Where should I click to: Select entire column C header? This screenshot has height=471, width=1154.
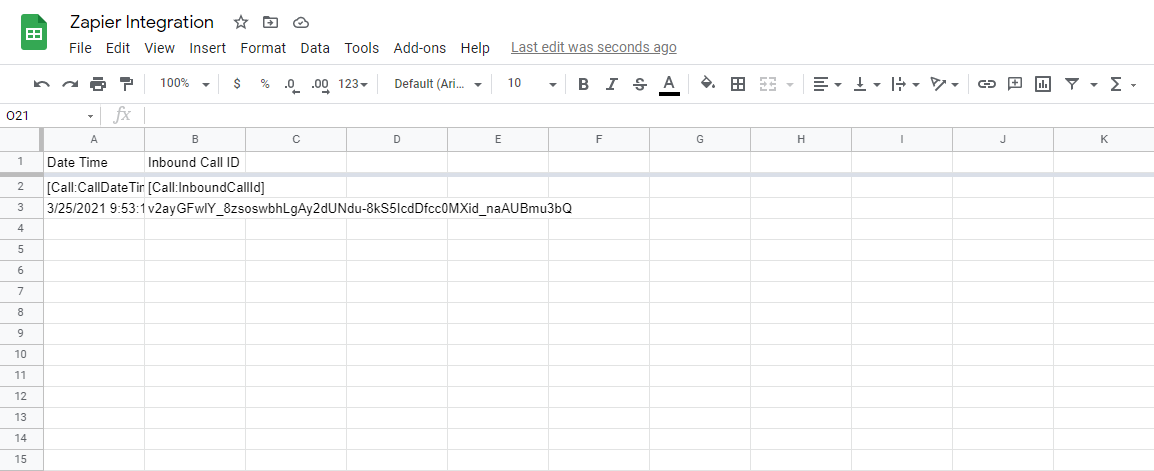coord(296,139)
